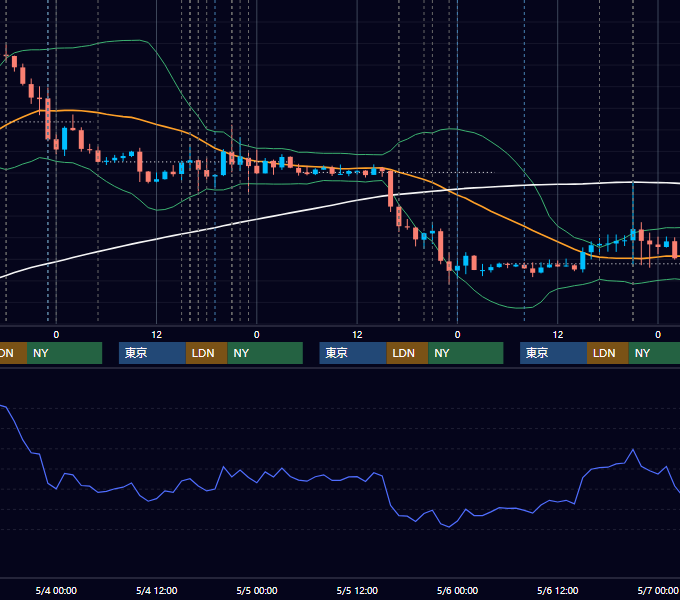Click the 5/6 12:00 date label

(557, 590)
